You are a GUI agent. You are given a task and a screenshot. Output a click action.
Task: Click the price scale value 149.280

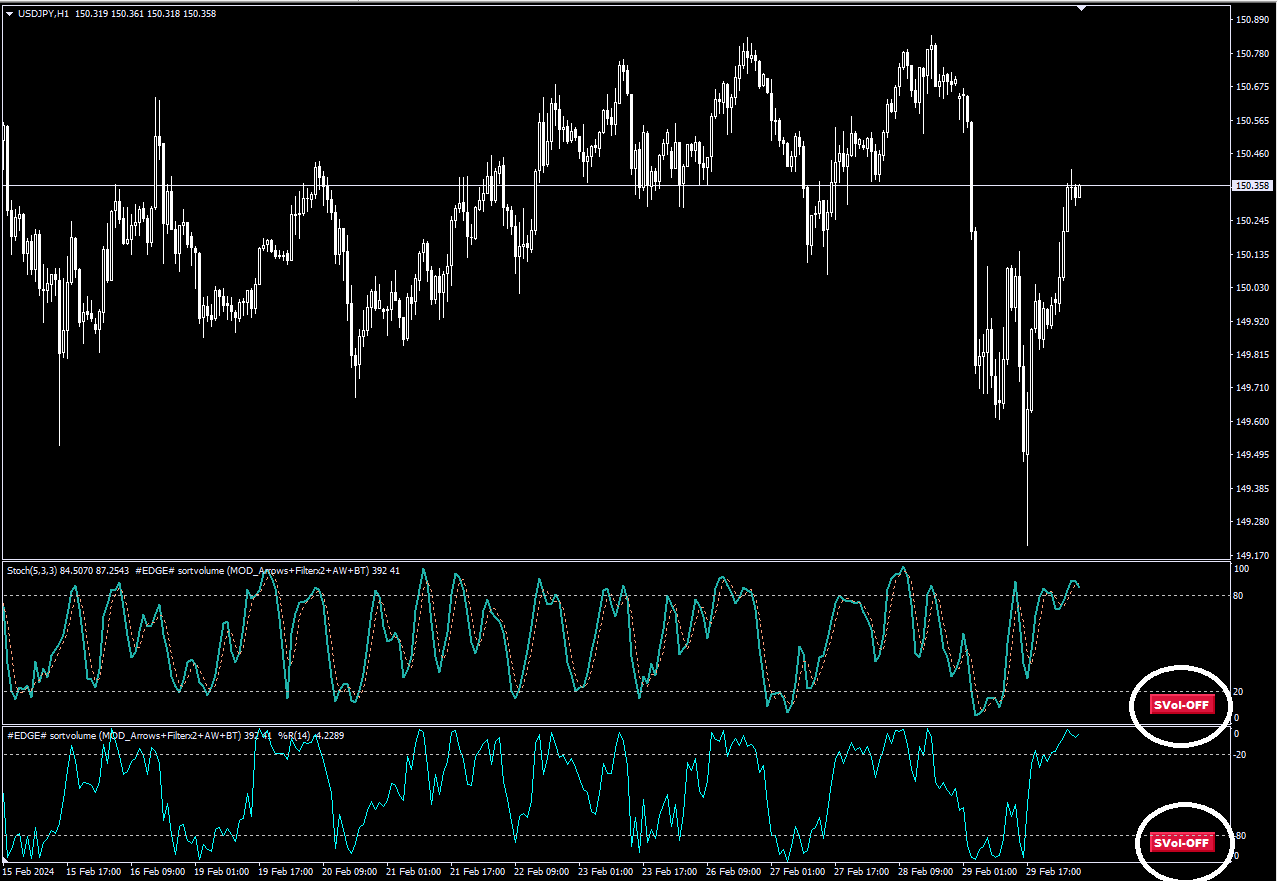pos(1252,522)
